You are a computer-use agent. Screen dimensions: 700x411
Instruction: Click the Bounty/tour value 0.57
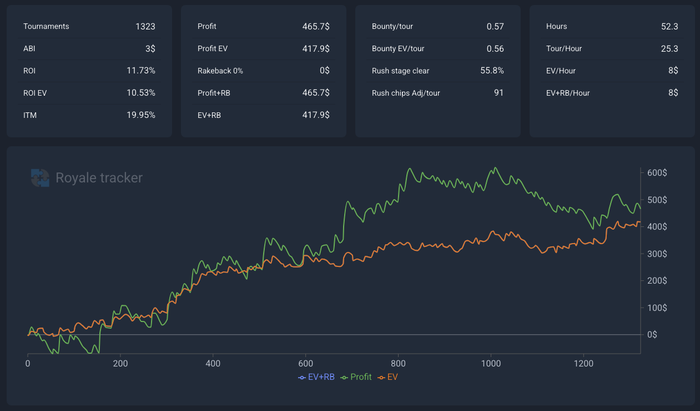[495, 26]
